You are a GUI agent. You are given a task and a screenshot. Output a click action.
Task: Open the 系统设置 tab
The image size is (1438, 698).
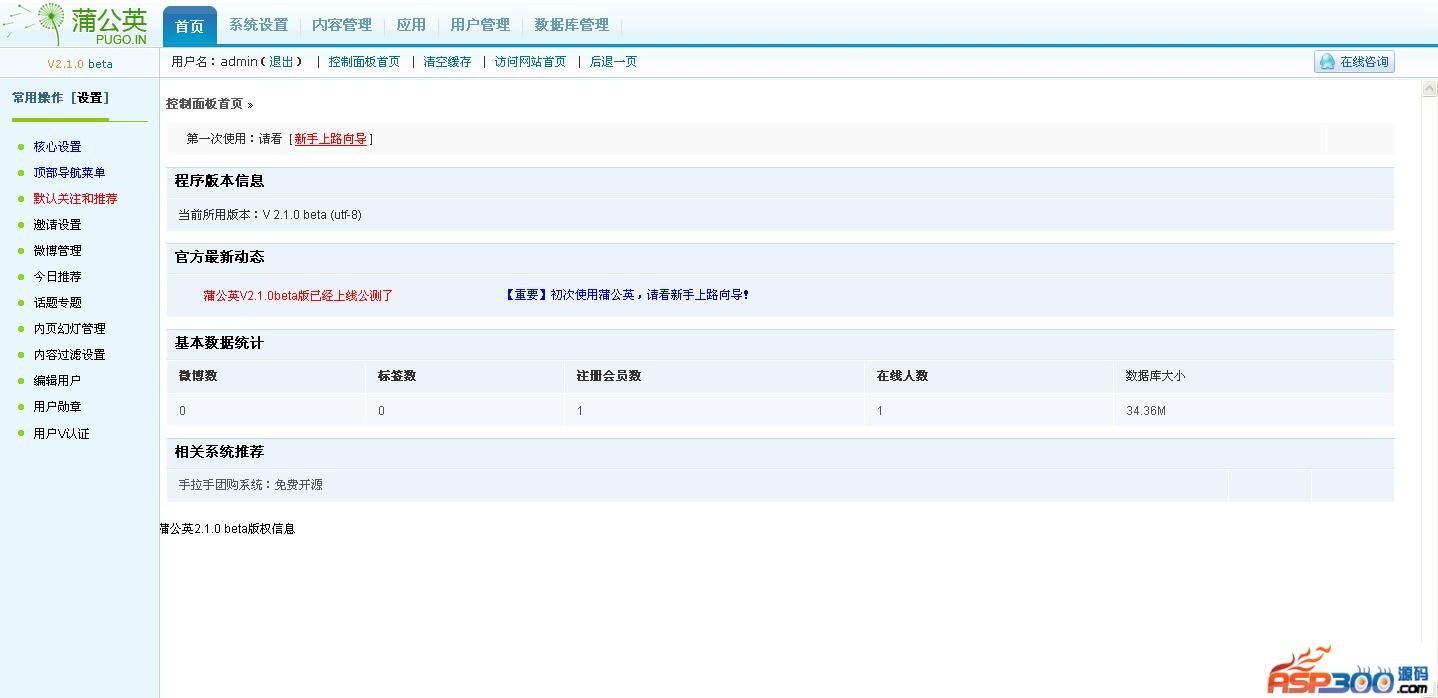tap(258, 25)
